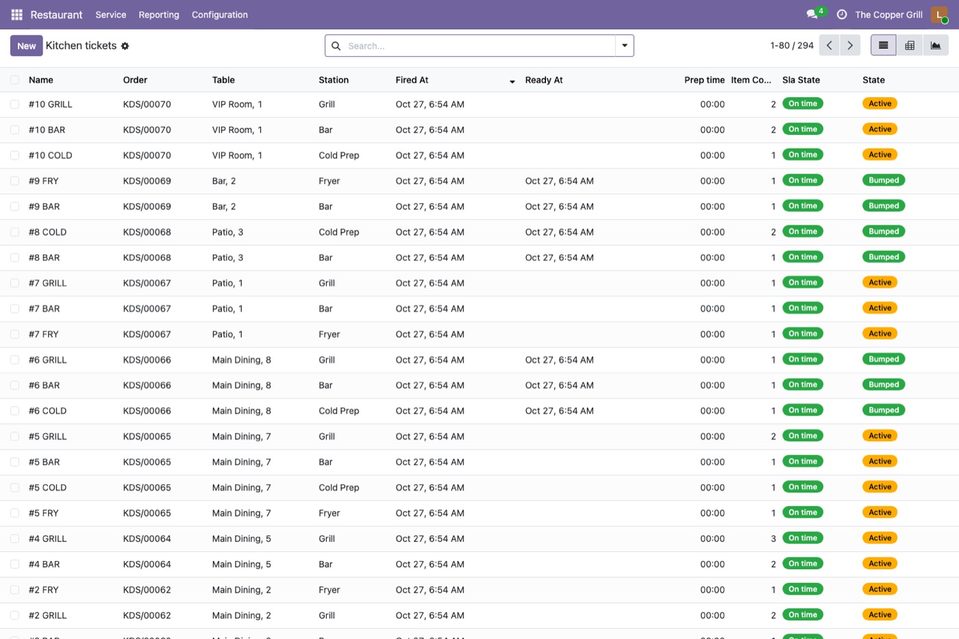Check the #6 BAR ticket checkbox
959x639 pixels.
click(15, 385)
